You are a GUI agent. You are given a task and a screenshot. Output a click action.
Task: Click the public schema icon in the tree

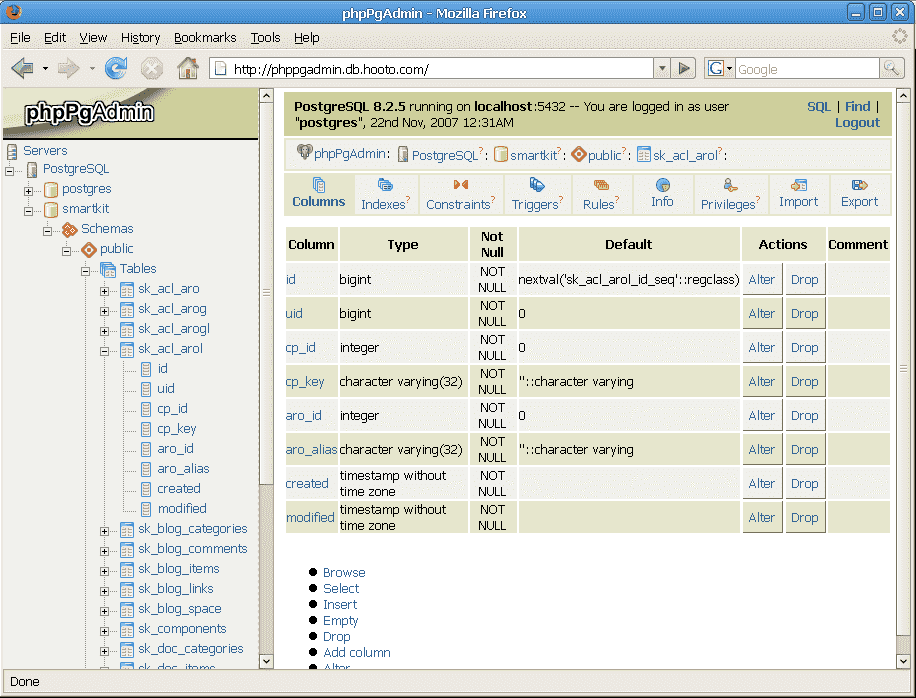(89, 249)
